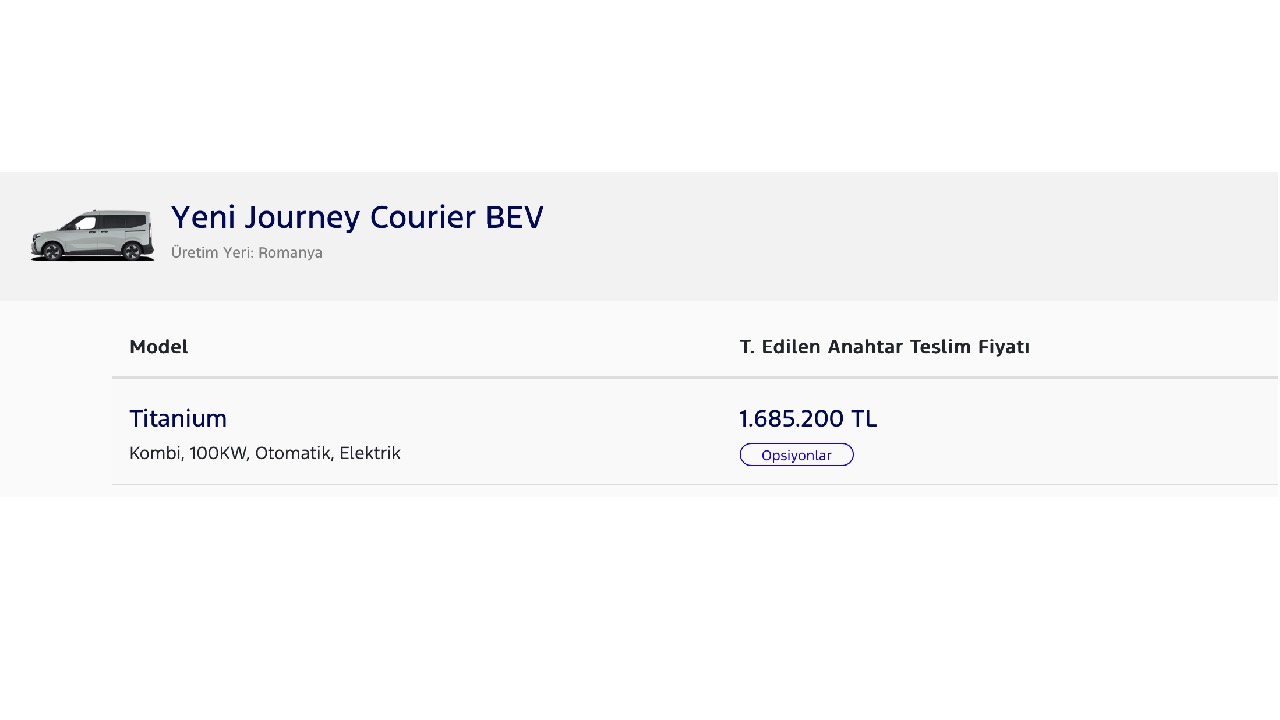Screen dimensions: 1280x720
Task: Click the T. Edilen Anahtar Teslim Fiyatı header
Action: click(x=885, y=346)
